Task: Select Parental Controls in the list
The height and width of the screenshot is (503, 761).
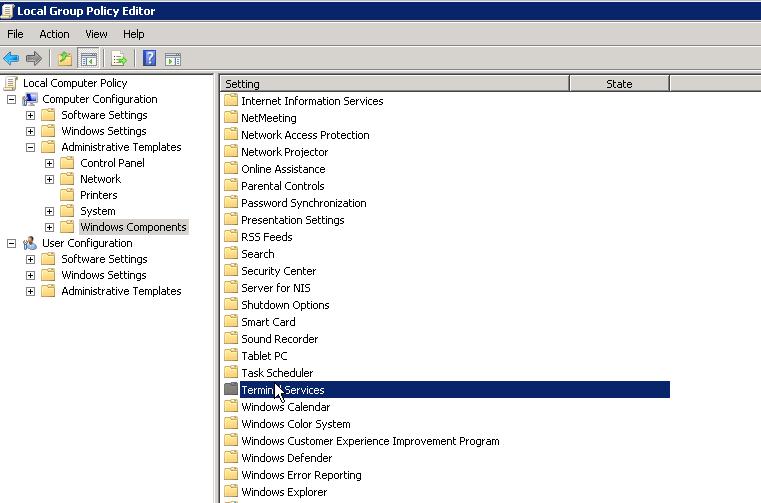Action: pyautogui.click(x=282, y=186)
